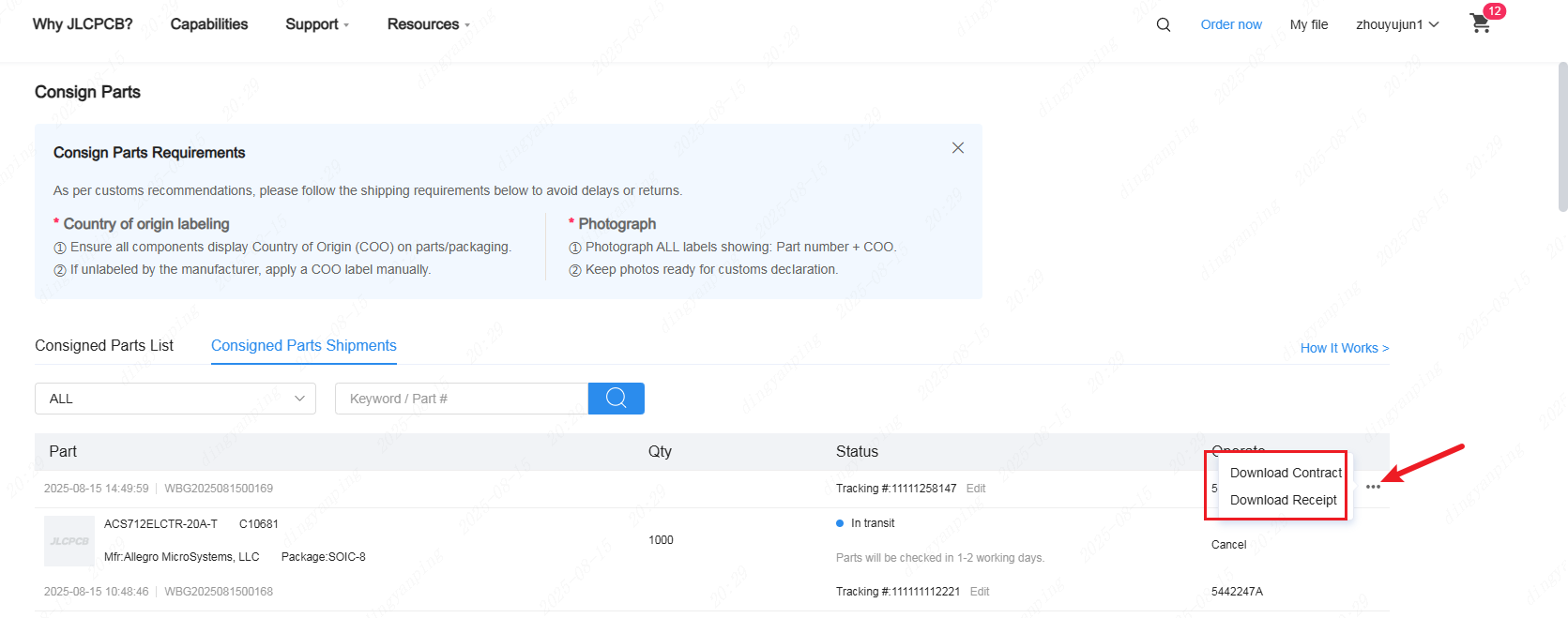The image size is (1568, 618).
Task: Click the In transit status label
Action: (x=873, y=523)
